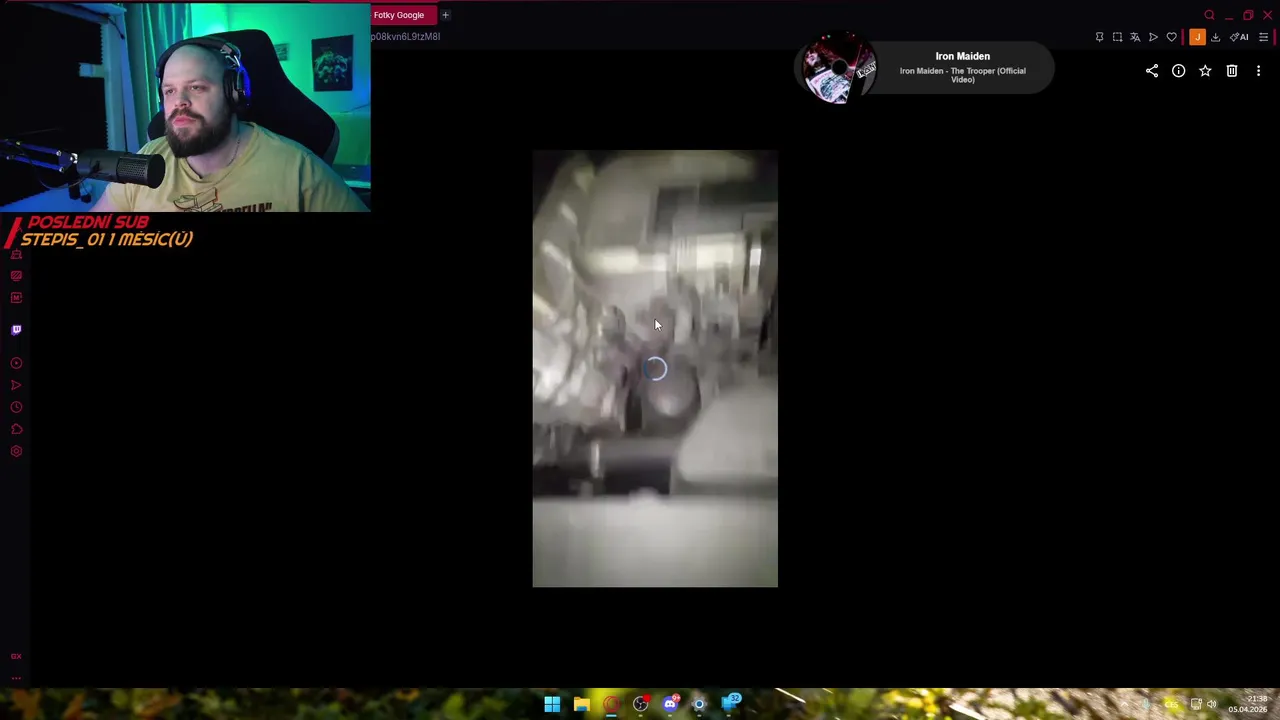Click the gear-shaped app icon on the taskbar
Viewport: 1280px width, 720px height.
pos(699,704)
